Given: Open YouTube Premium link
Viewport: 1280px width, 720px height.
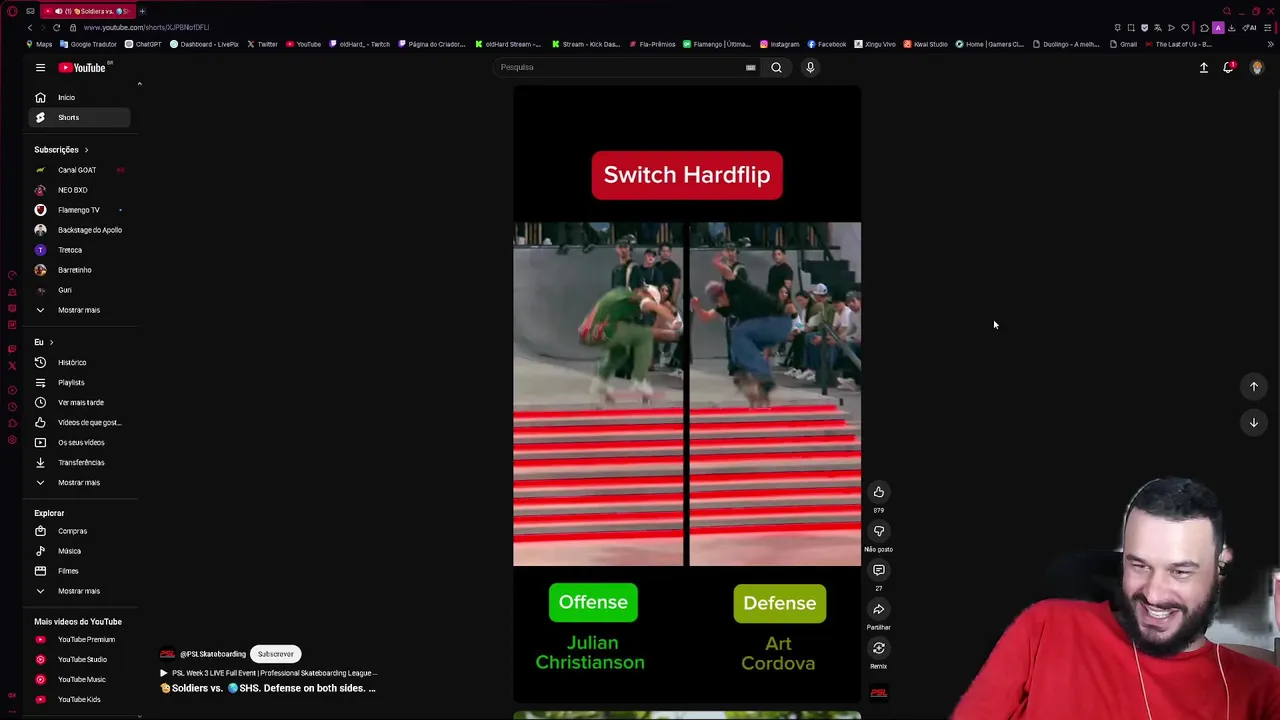Looking at the screenshot, I should click(x=80, y=639).
